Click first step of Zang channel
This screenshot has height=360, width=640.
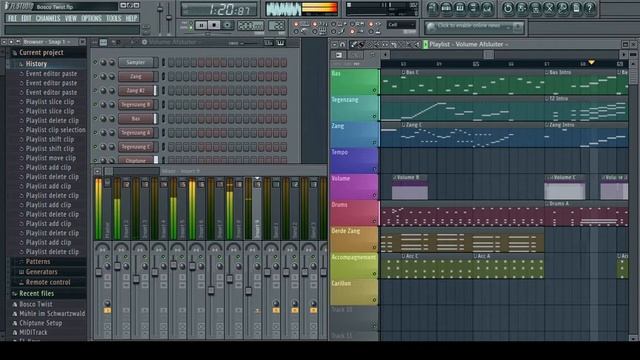point(171,76)
